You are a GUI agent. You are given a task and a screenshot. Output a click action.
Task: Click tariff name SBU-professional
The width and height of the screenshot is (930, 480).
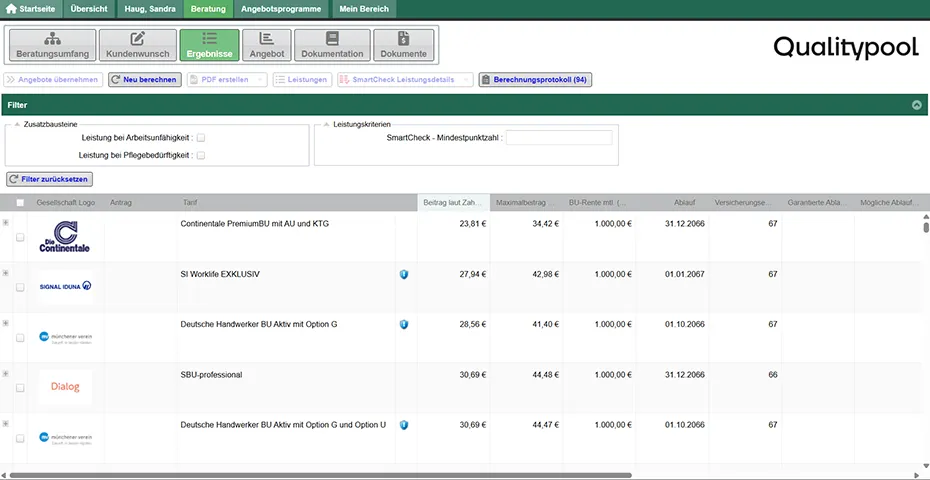click(x=211, y=375)
